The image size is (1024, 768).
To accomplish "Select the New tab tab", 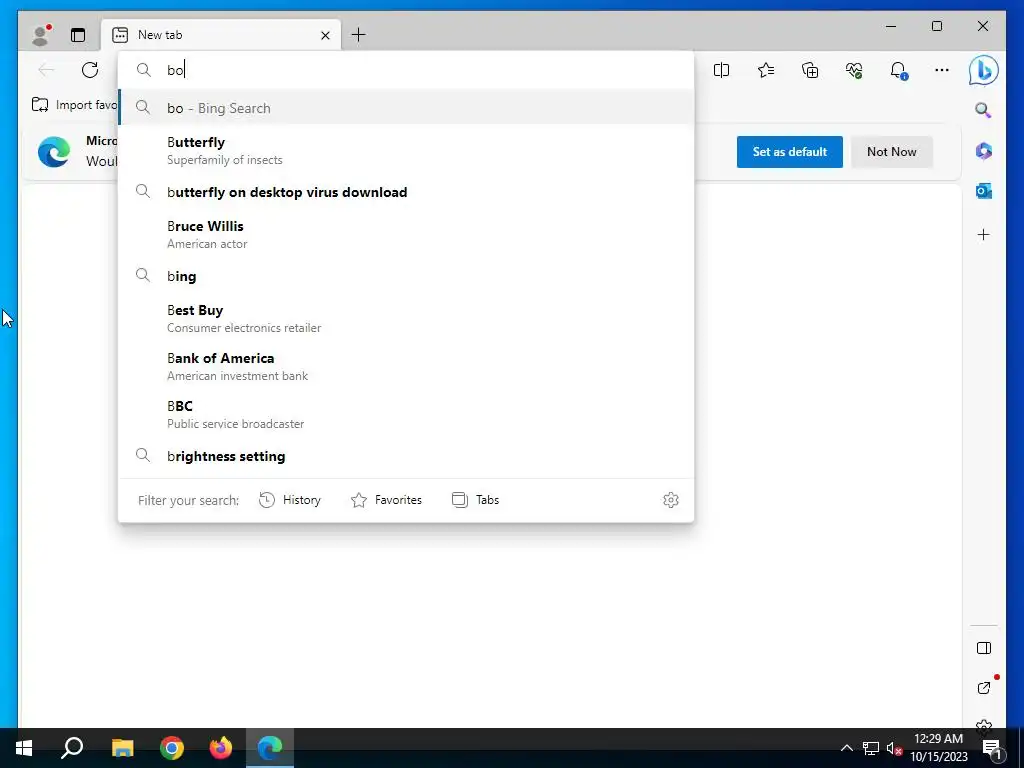I will pyautogui.click(x=221, y=35).
